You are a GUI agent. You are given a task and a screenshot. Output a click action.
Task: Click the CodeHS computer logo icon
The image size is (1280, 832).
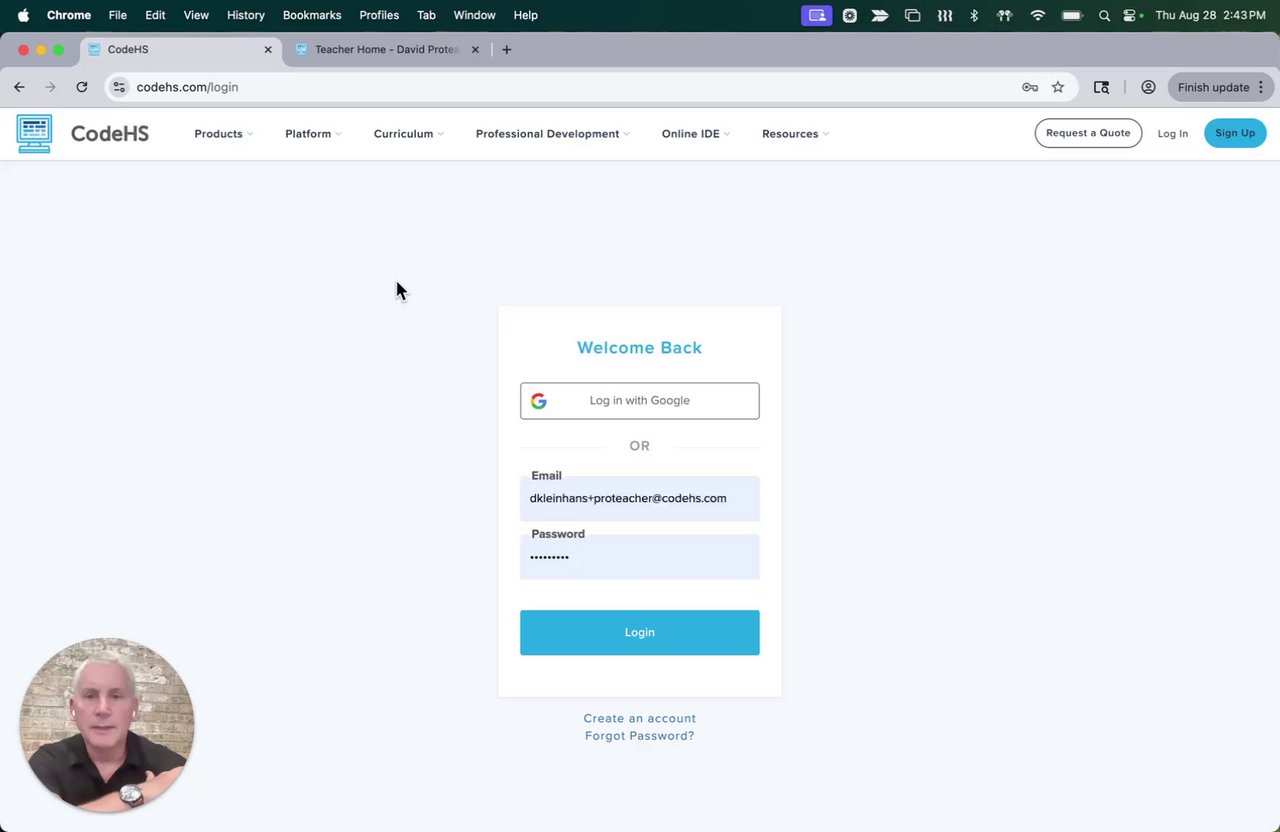34,134
